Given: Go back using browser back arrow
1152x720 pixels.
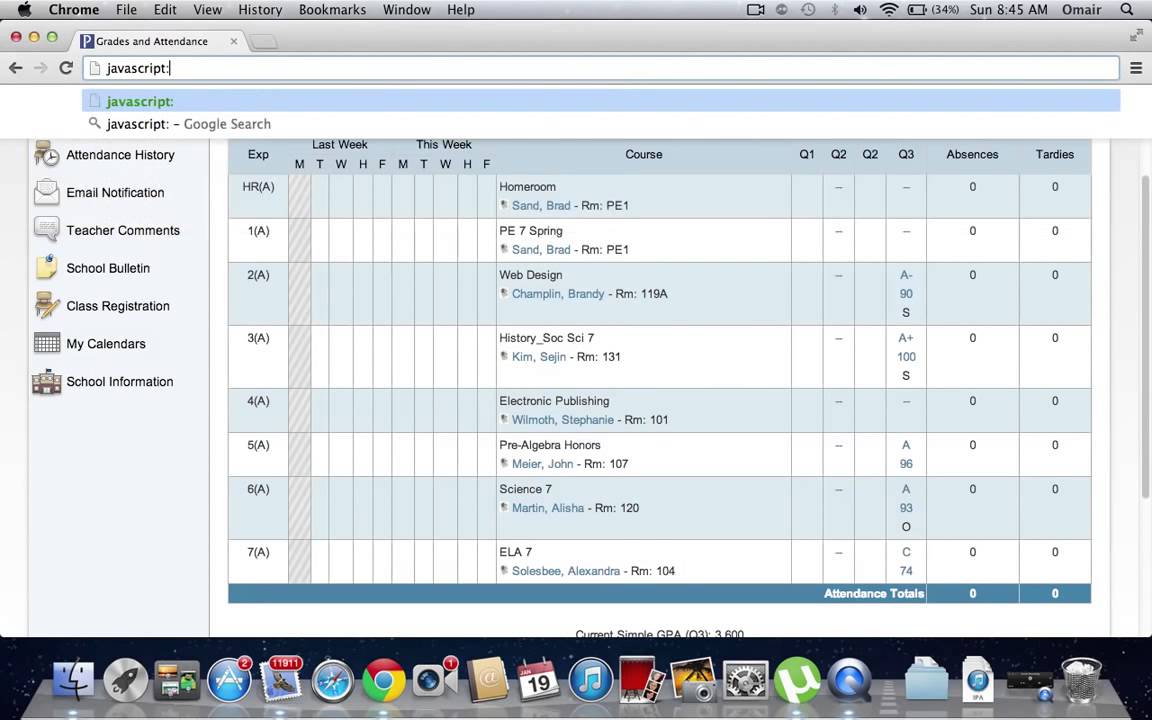Looking at the screenshot, I should tap(15, 68).
